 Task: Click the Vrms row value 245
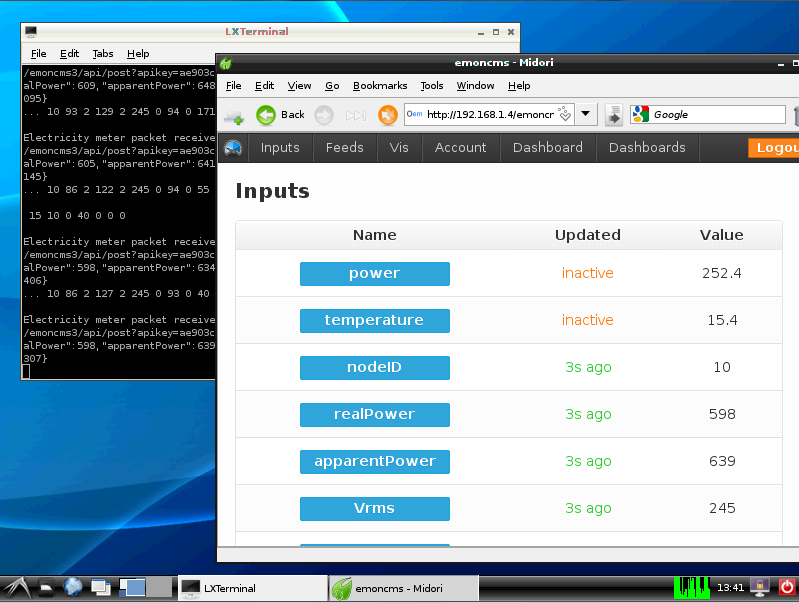pyautogui.click(x=722, y=508)
